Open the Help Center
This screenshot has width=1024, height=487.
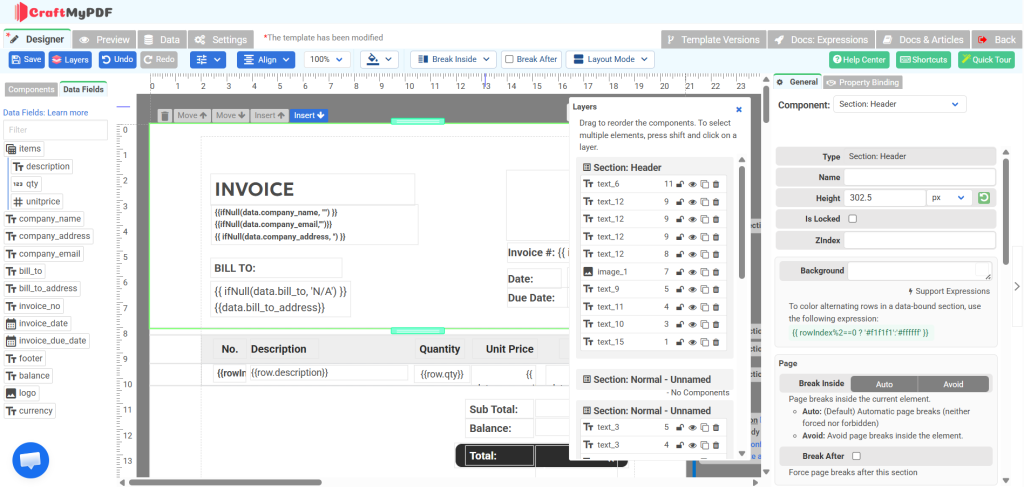pos(859,59)
